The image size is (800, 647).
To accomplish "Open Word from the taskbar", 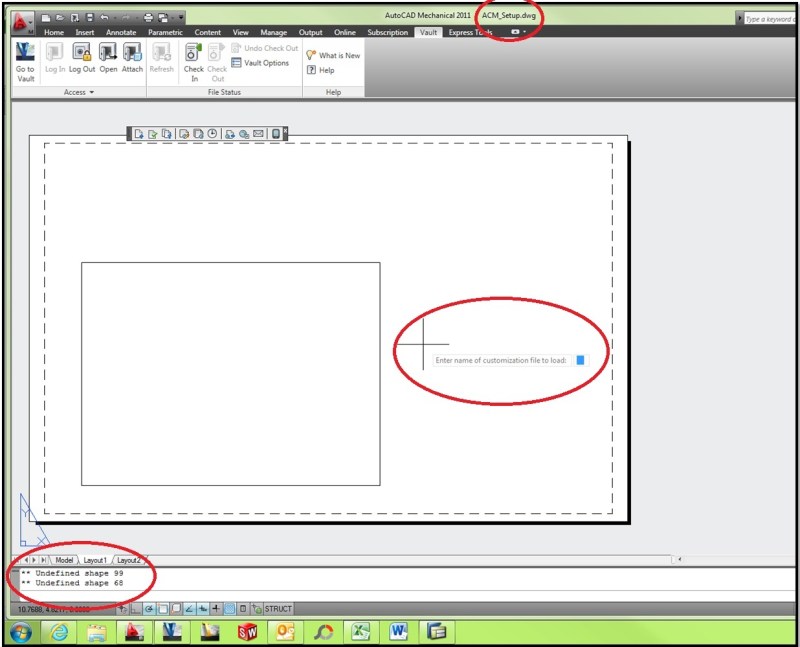I will tap(398, 633).
